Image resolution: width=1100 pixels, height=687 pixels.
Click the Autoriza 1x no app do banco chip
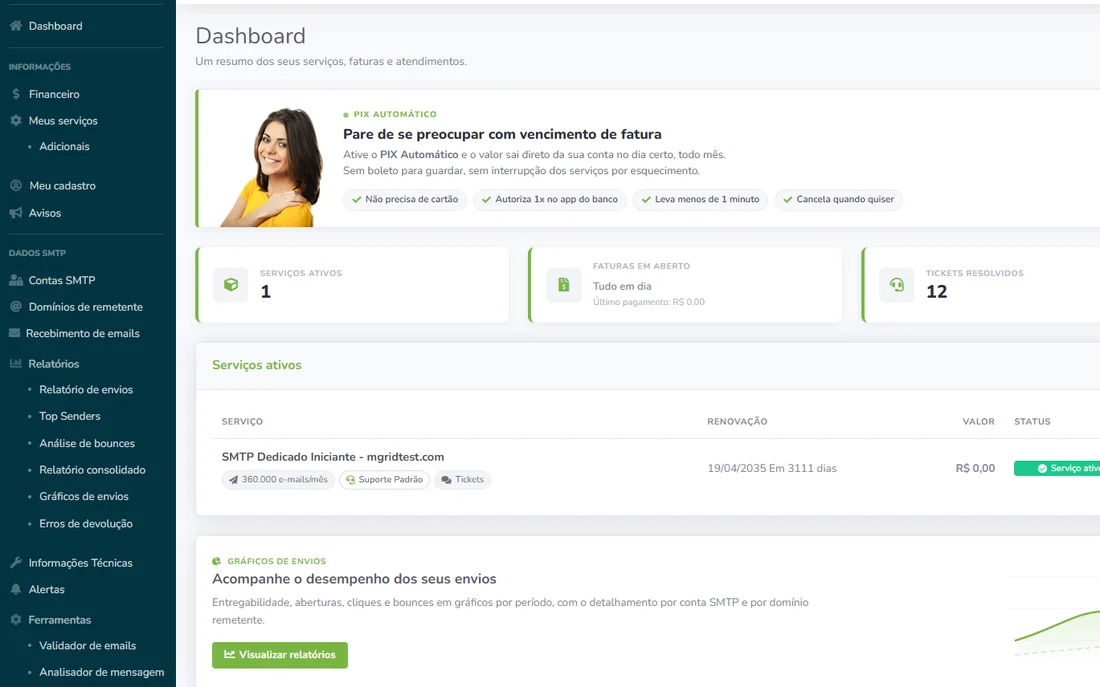coord(550,199)
